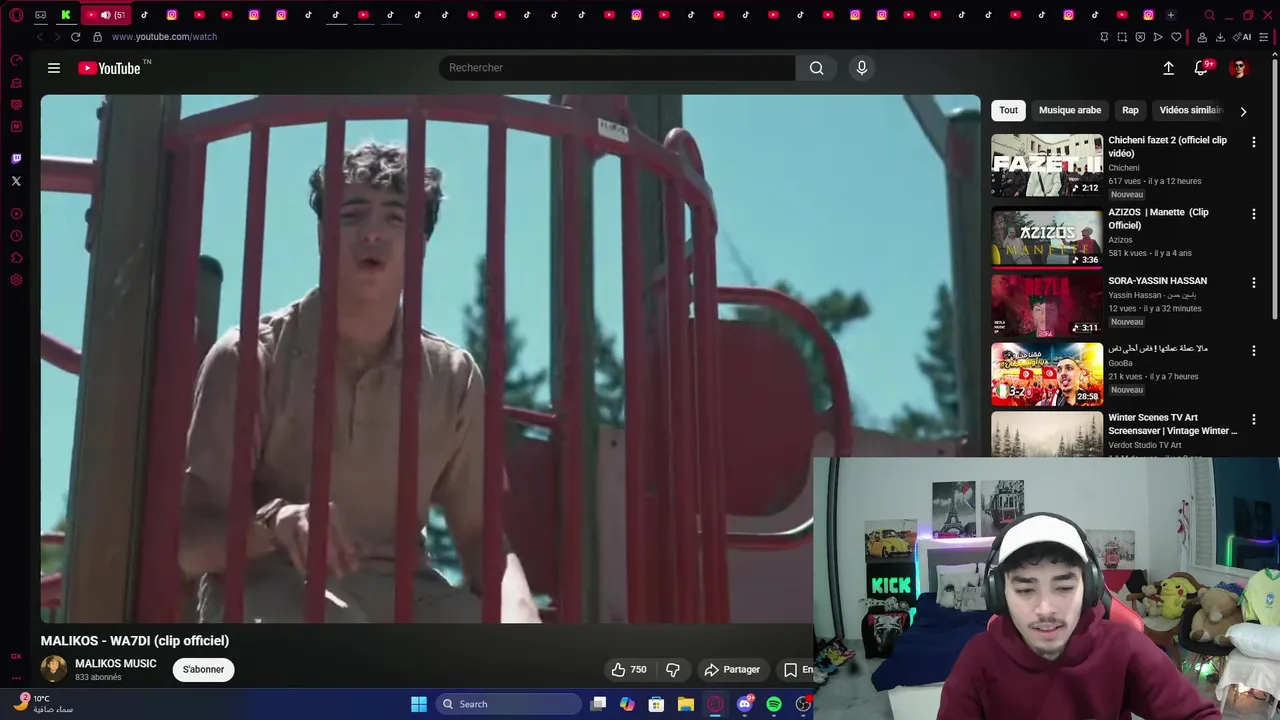The height and width of the screenshot is (720, 1280).
Task: Open Opera tab search magnifier
Action: pos(1209,15)
